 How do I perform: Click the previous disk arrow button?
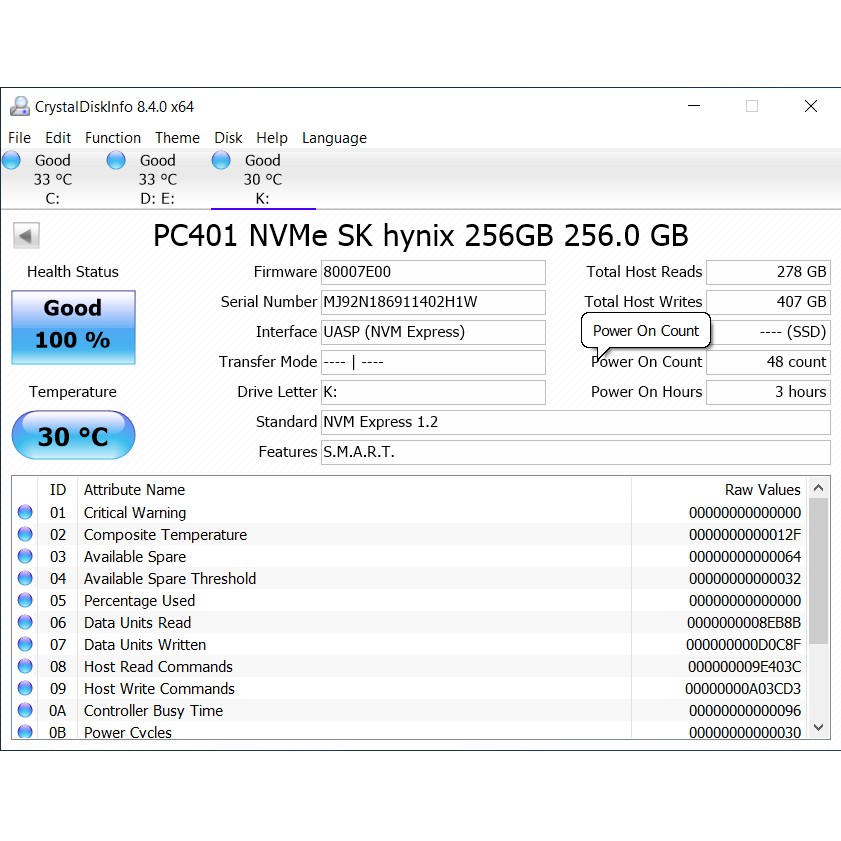(x=26, y=235)
